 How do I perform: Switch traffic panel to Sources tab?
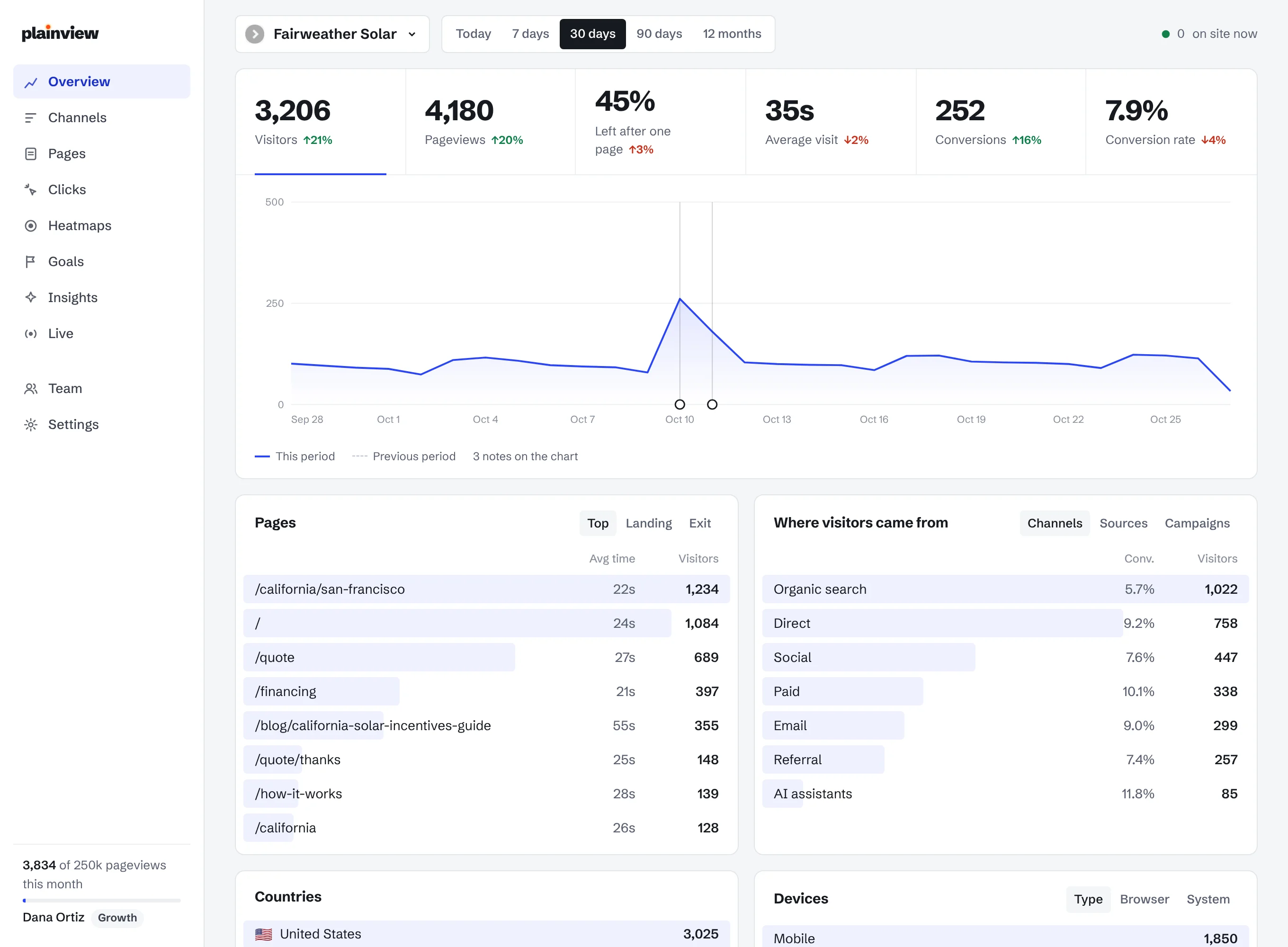(1124, 523)
